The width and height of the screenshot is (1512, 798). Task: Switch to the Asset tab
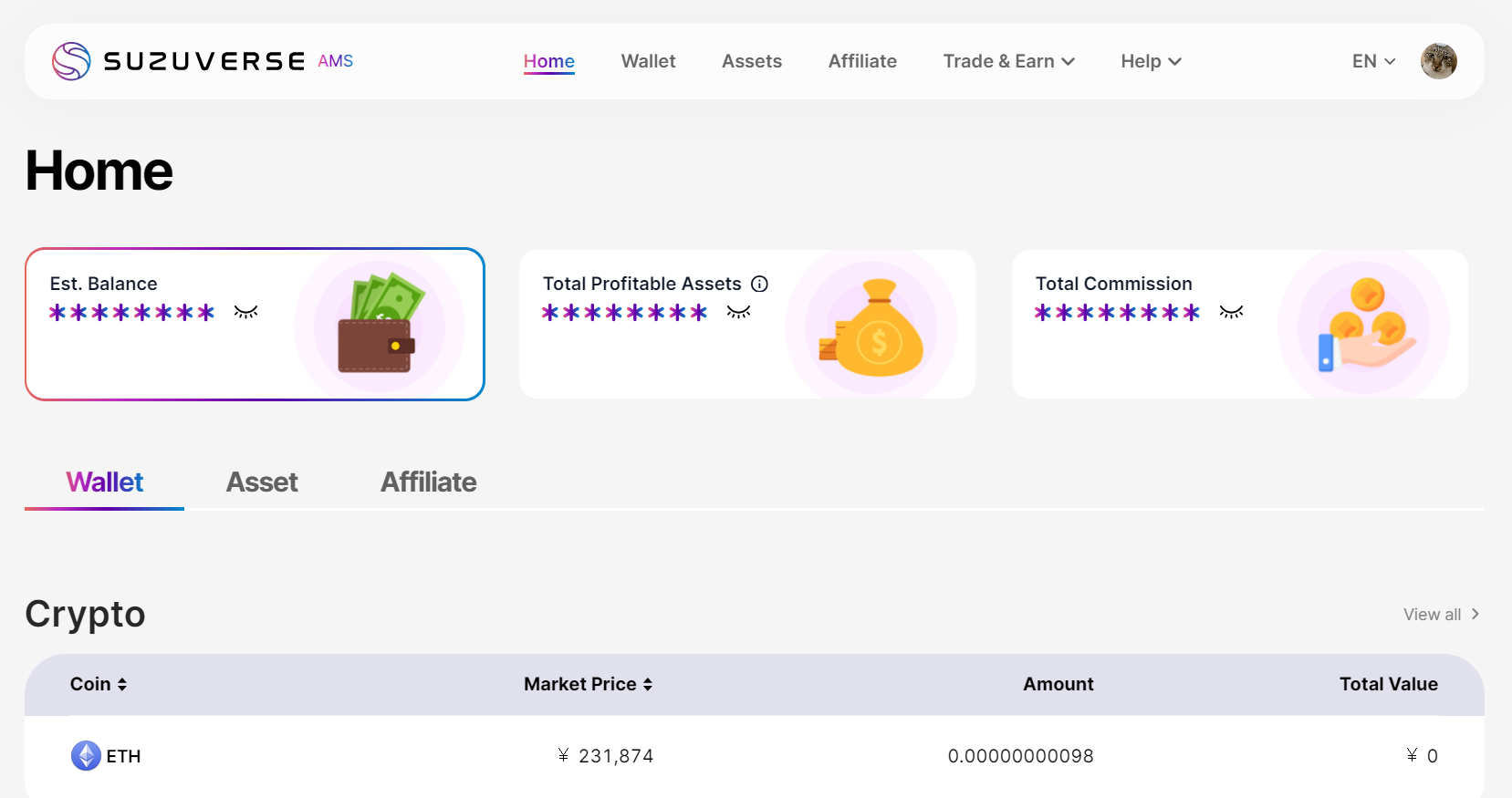click(x=262, y=482)
